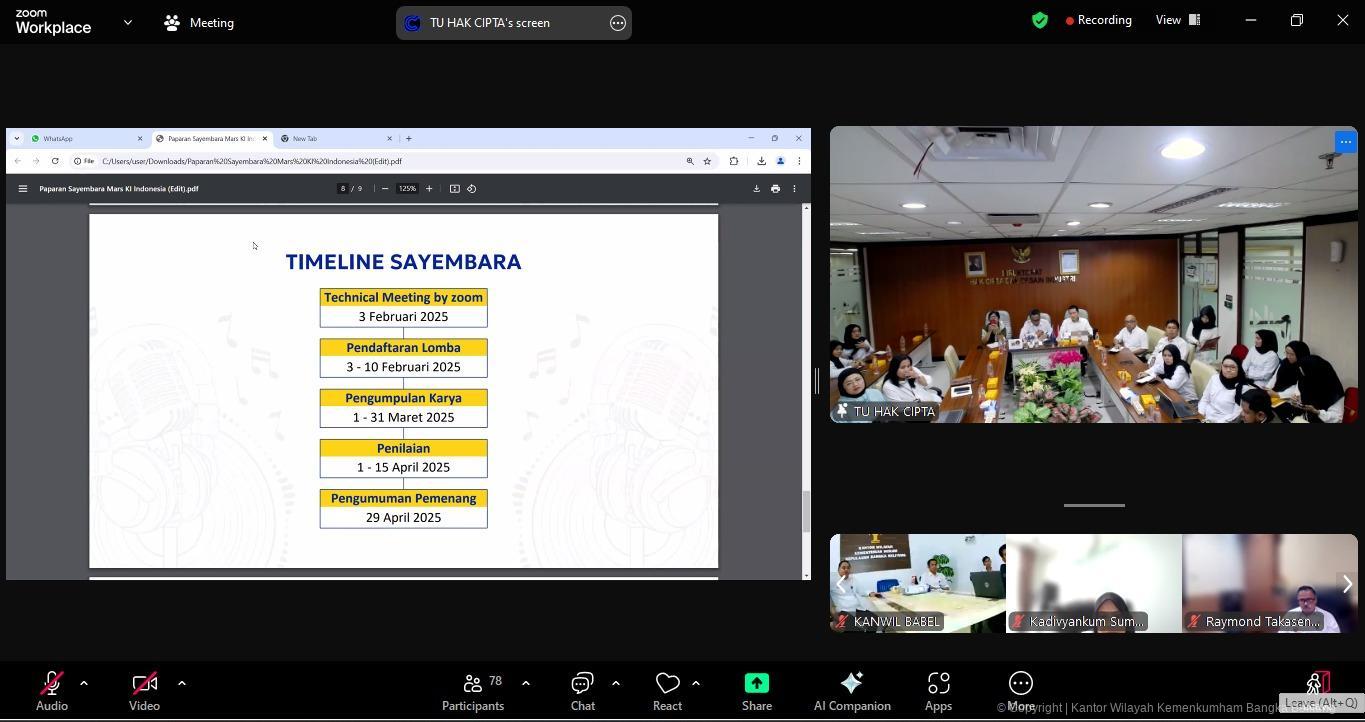This screenshot has height=722, width=1365.
Task: Download the PDF from viewer toolbar
Action: tap(756, 188)
